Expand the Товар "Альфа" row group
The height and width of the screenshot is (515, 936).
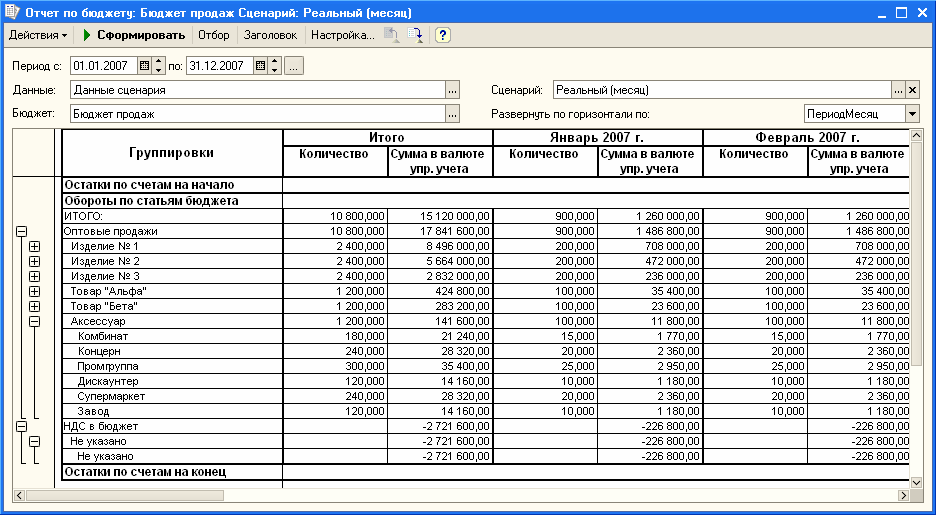34,291
